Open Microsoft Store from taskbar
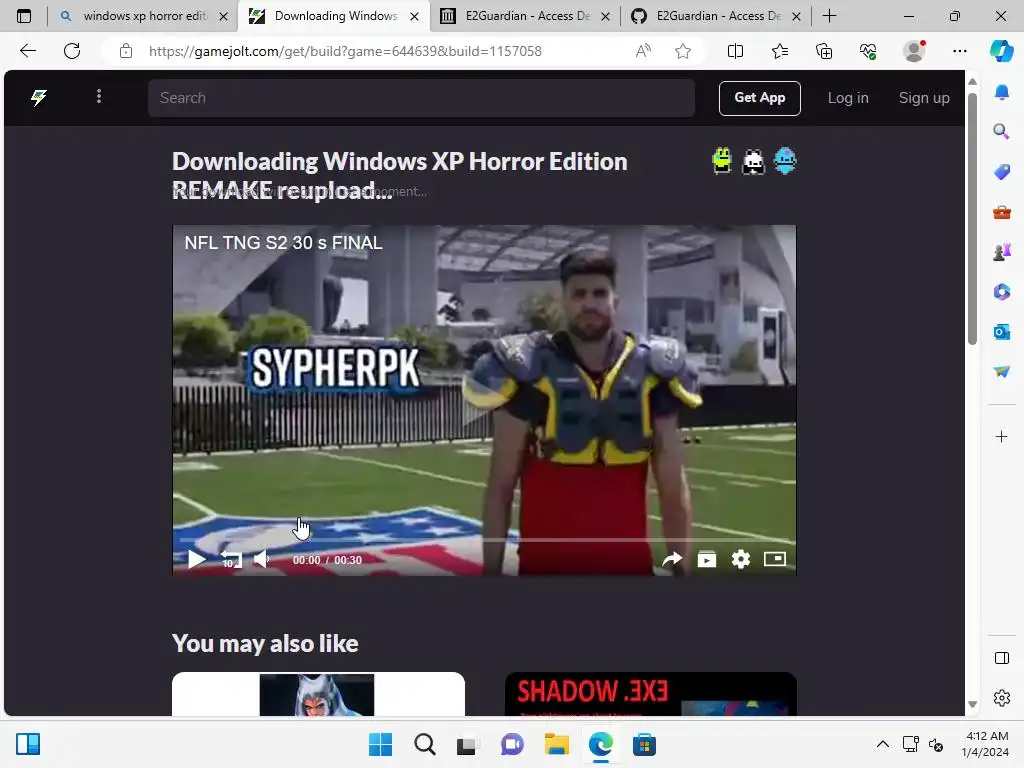1024x768 pixels. pyautogui.click(x=644, y=744)
